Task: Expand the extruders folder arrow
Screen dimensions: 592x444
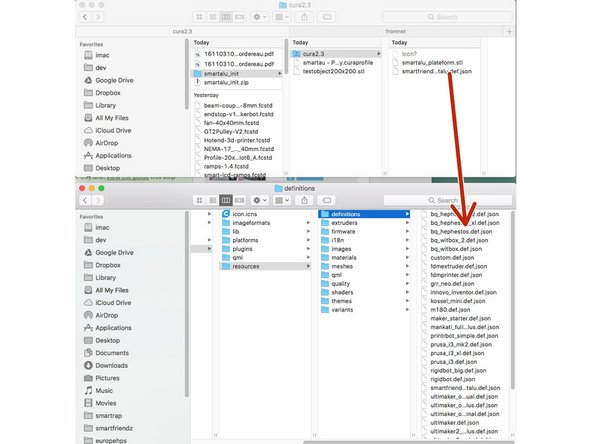Action: click(x=407, y=223)
